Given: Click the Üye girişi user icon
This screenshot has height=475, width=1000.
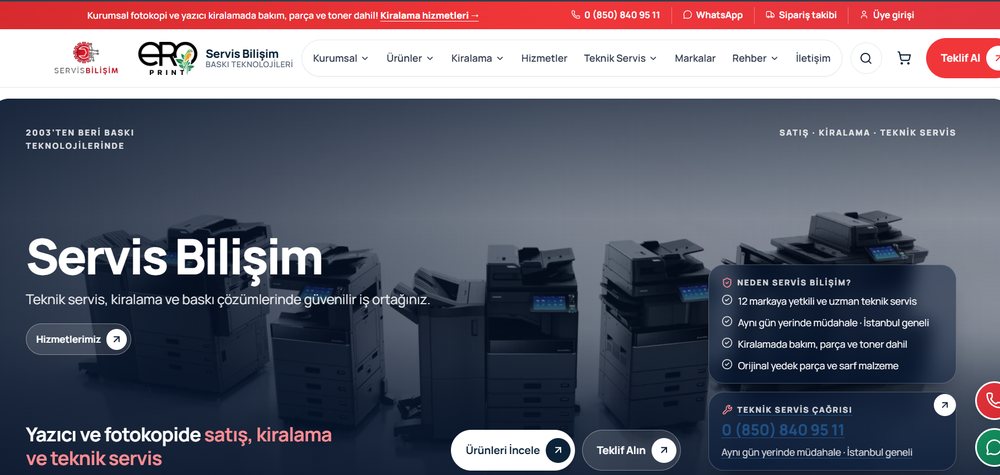Looking at the screenshot, I should 864,15.
